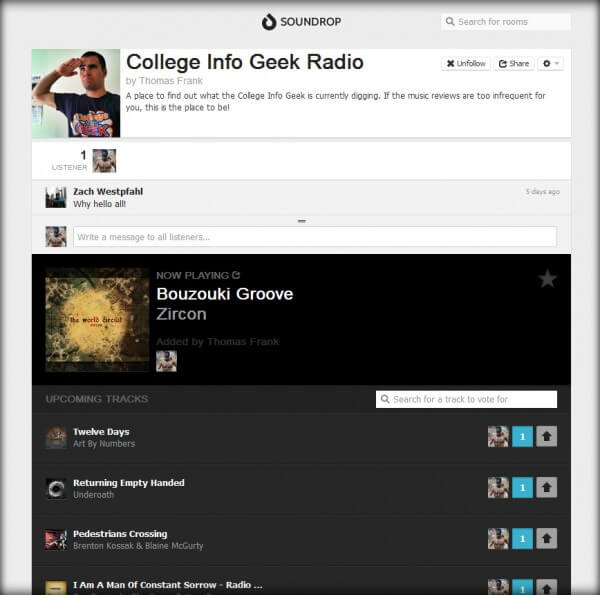Open the World Circuit album artwork
This screenshot has height=595, width=600.
(x=97, y=320)
